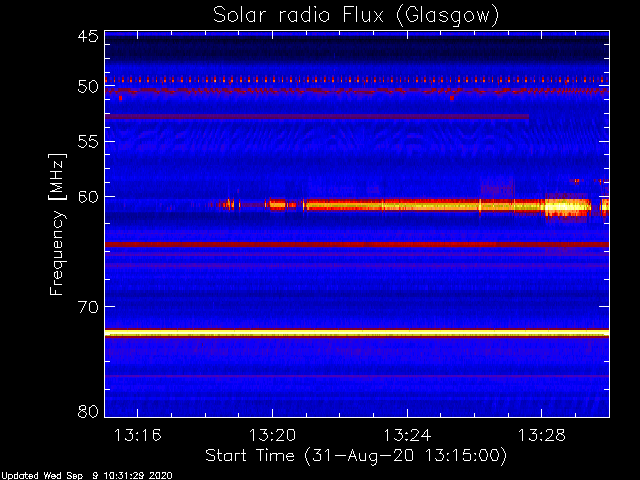Viewport: 640px width, 480px height.
Task: Click the bright yellow emission band near 72 MHz
Action: 357,333
